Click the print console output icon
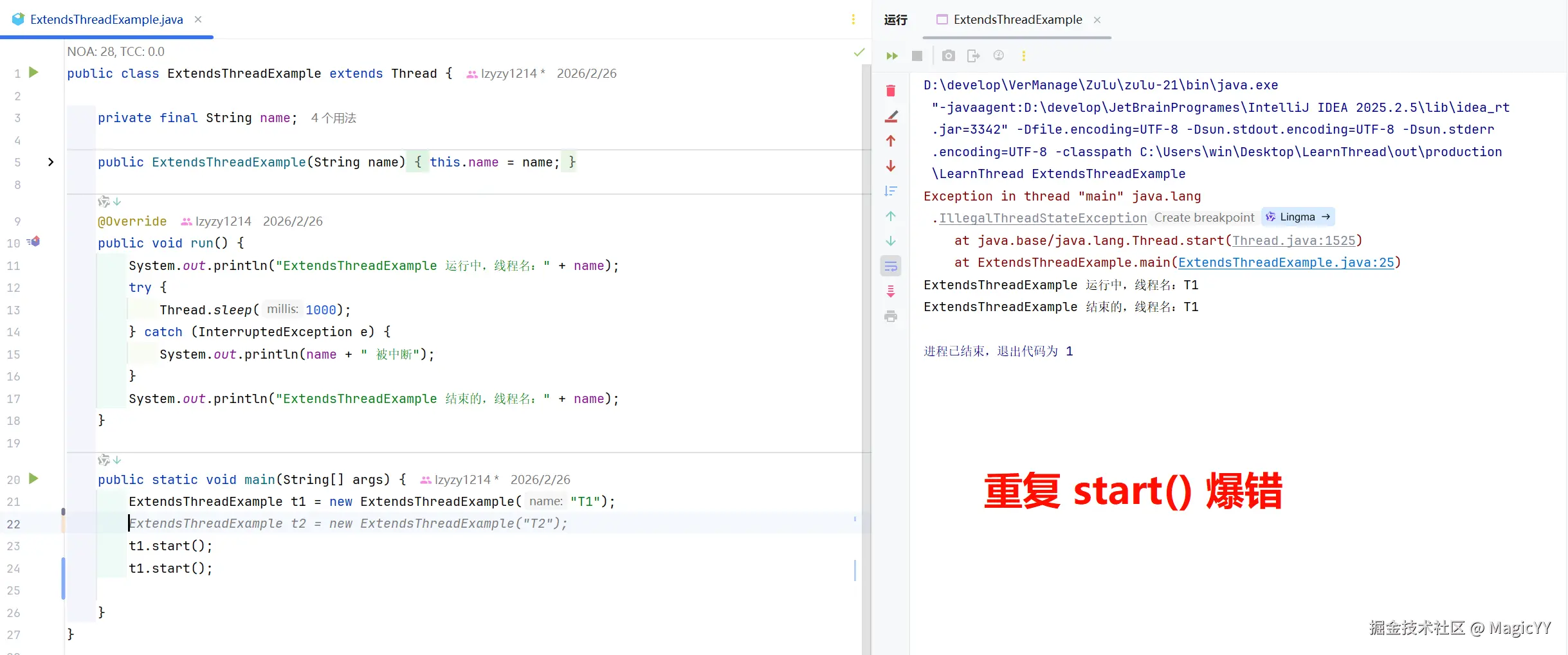1568x655 pixels. pyautogui.click(x=891, y=316)
